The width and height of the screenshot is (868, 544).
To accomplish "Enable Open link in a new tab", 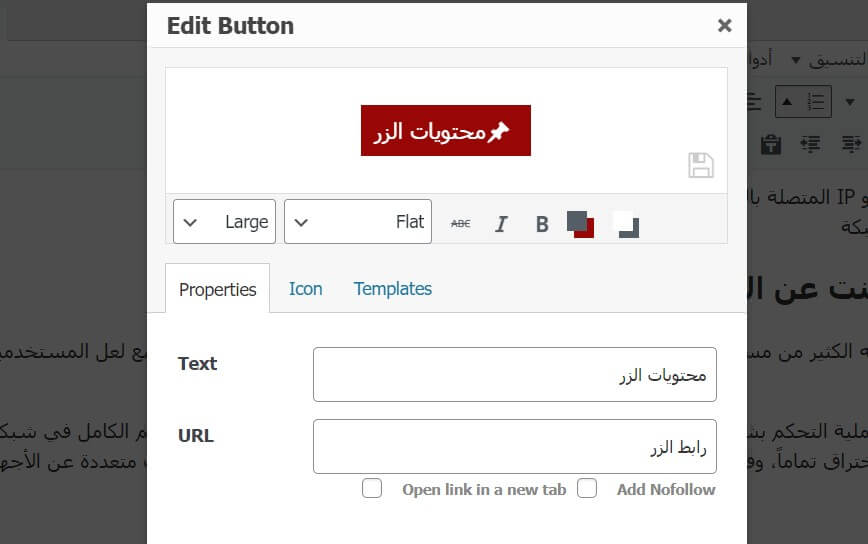I will tap(372, 489).
